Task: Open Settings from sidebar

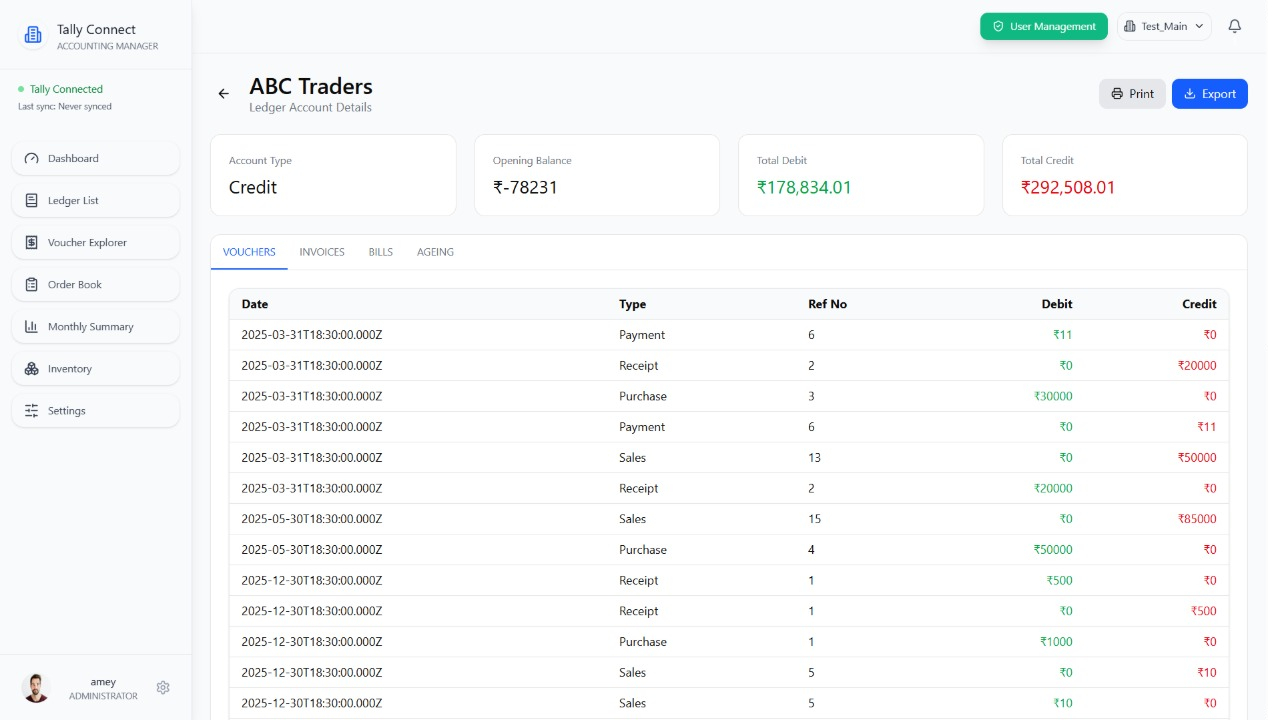Action: tap(96, 411)
